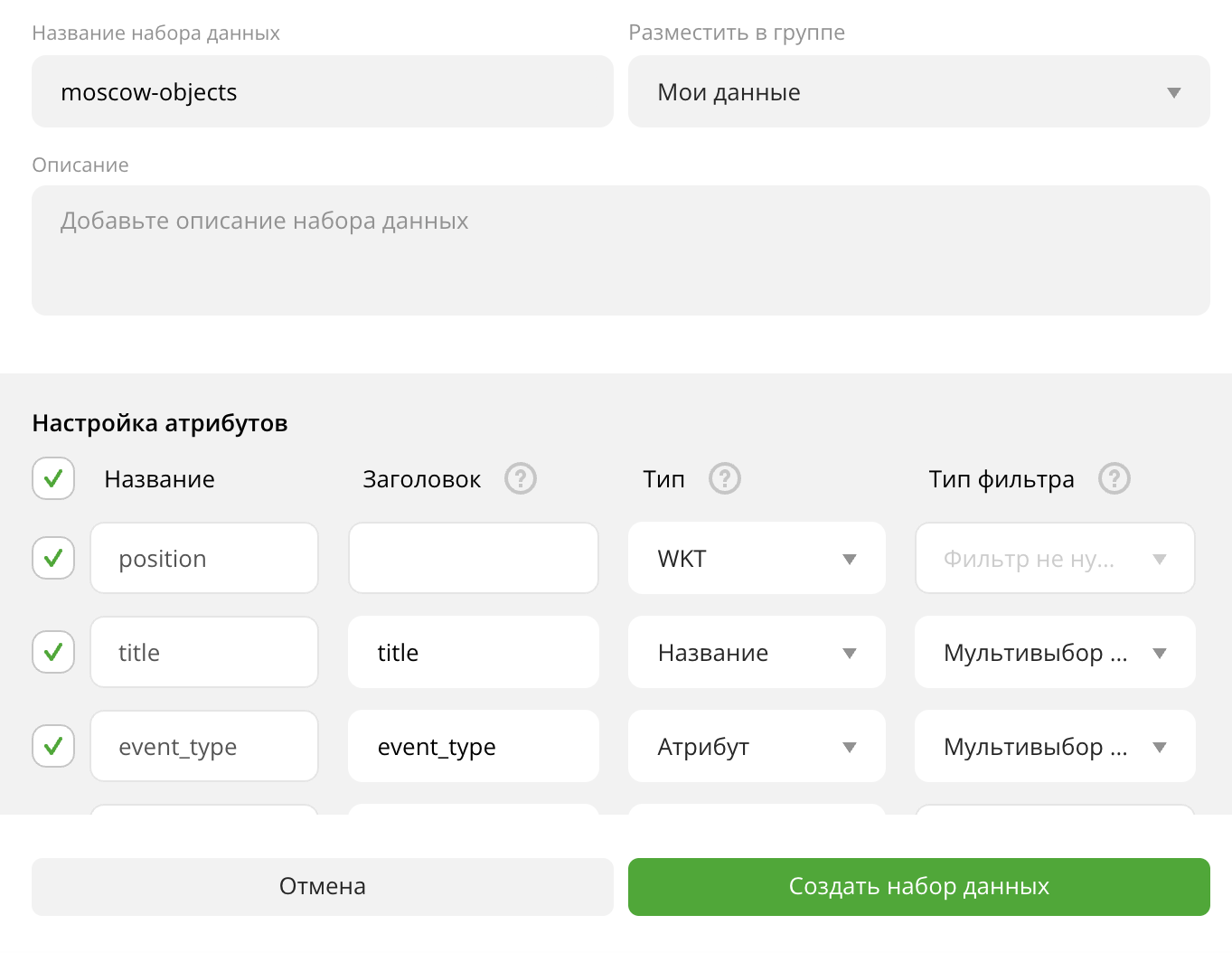Click the Заголовок column header
The height and width of the screenshot is (953, 1232).
click(x=422, y=479)
